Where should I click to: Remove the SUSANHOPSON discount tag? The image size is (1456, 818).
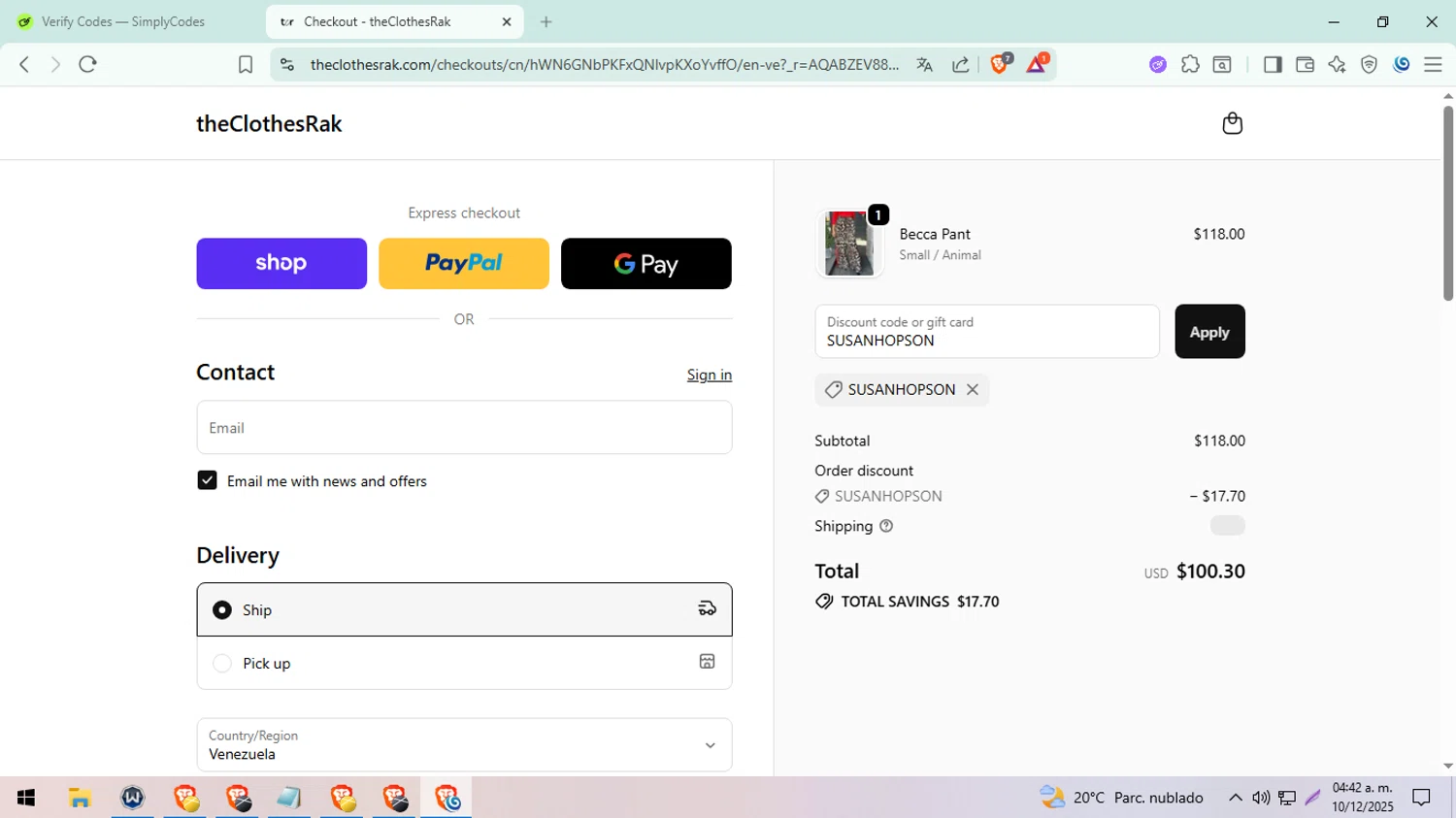(973, 389)
